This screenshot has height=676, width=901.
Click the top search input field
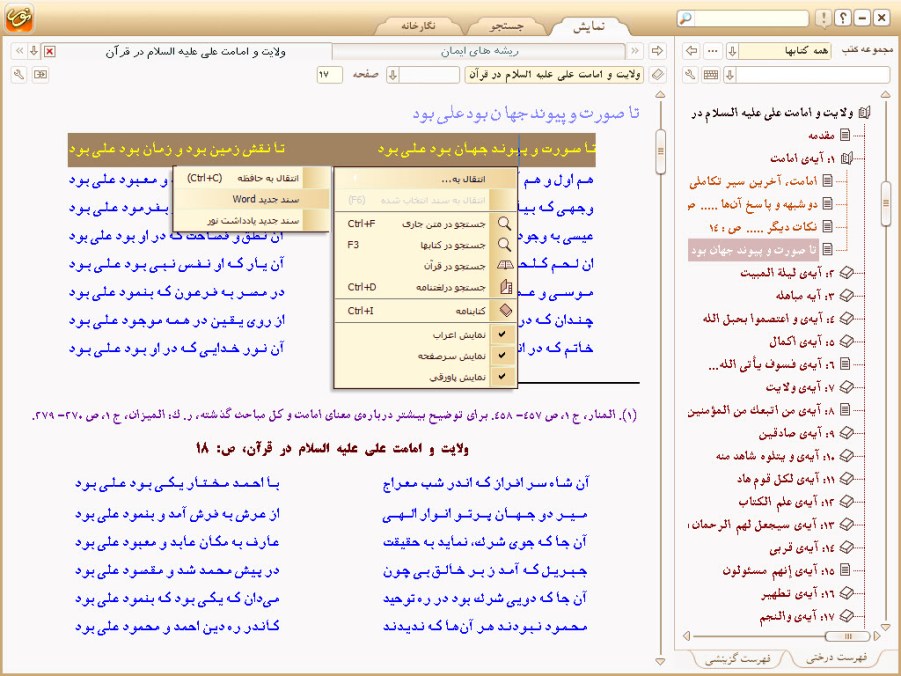751,18
